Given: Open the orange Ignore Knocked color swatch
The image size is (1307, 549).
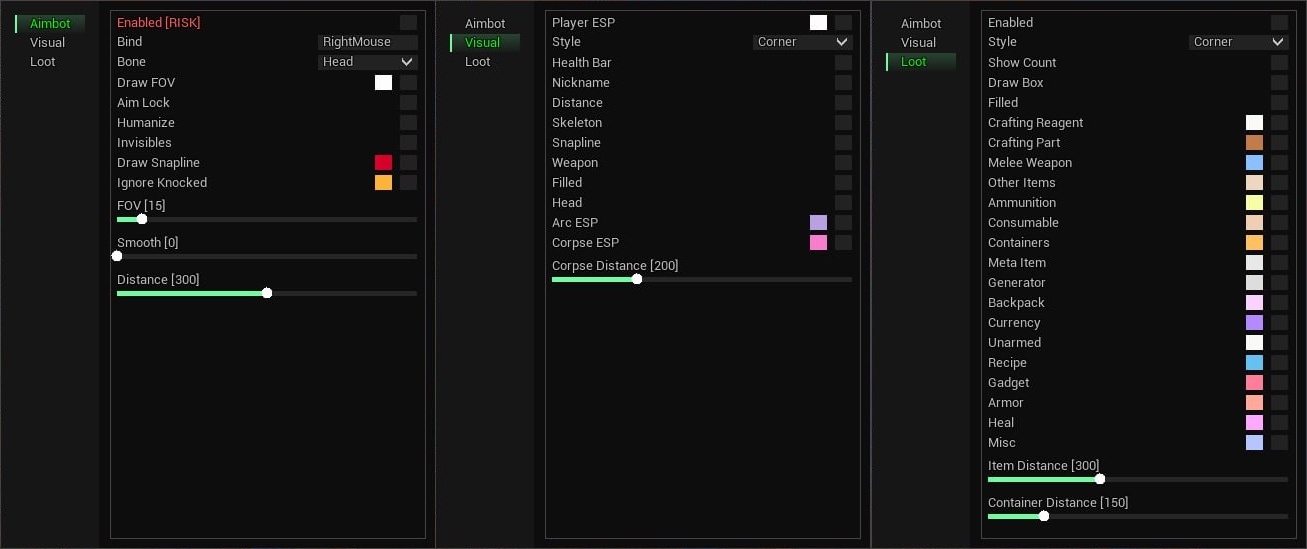Looking at the screenshot, I should click(383, 182).
